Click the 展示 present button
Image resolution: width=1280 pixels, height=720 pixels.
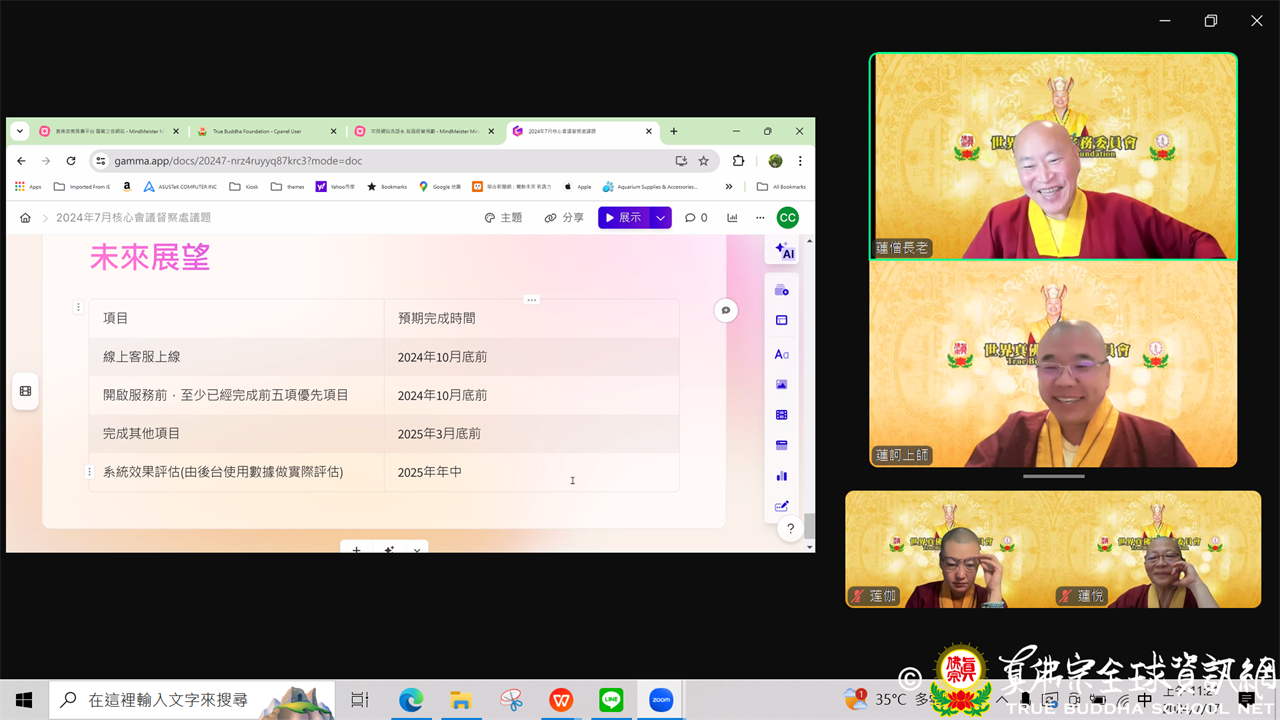pos(622,218)
